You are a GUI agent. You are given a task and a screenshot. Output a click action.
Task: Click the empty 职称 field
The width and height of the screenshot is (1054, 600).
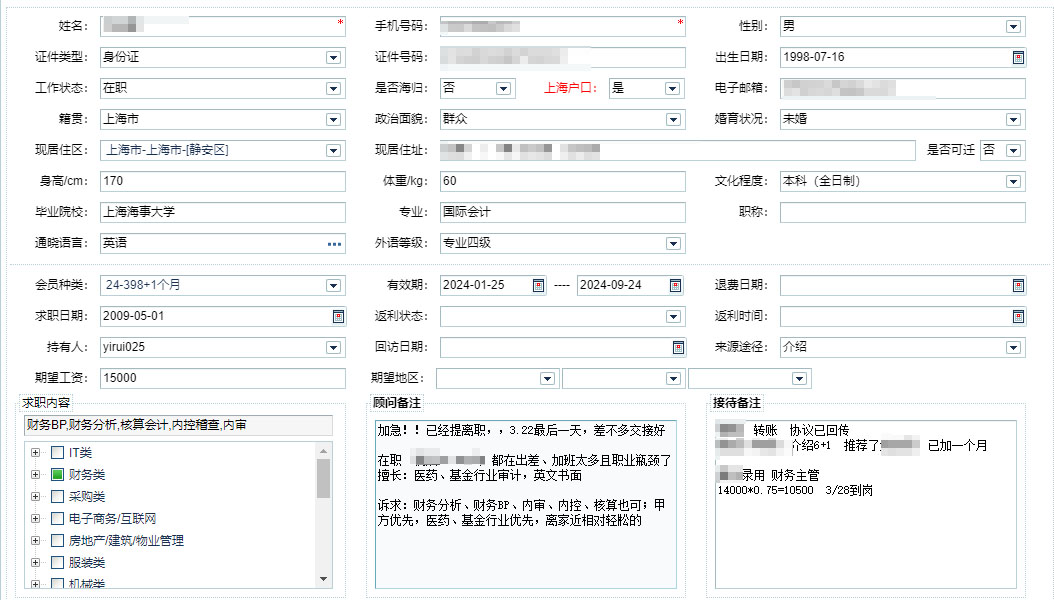point(903,212)
